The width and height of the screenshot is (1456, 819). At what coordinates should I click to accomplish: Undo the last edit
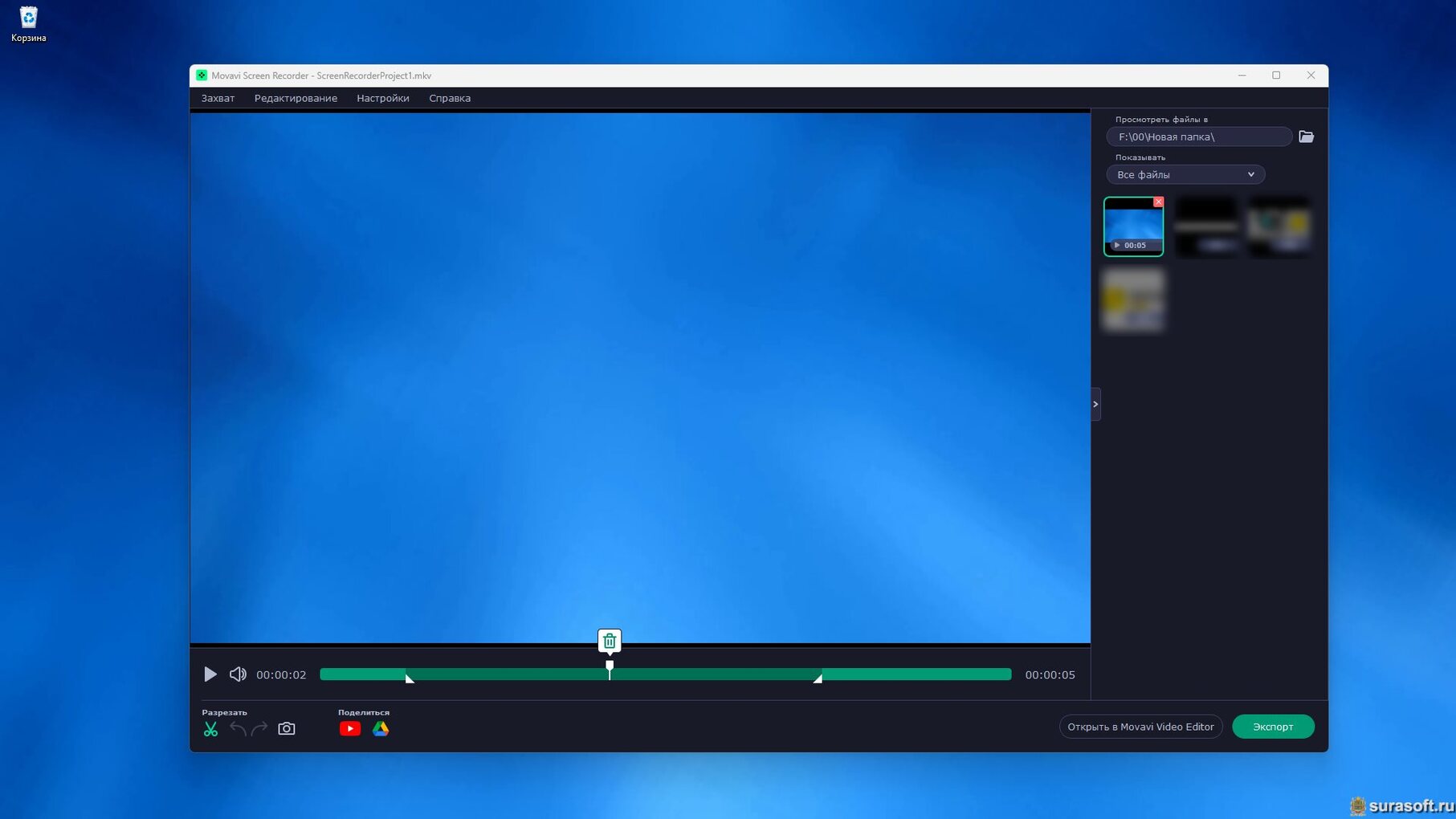click(238, 729)
